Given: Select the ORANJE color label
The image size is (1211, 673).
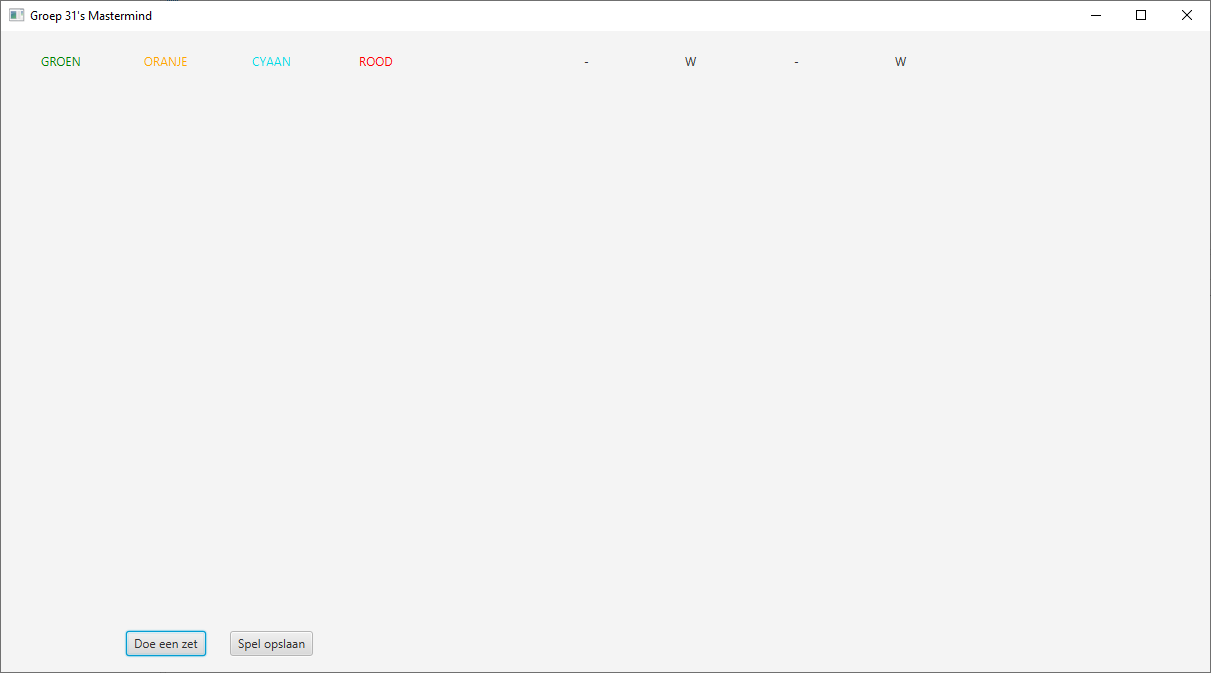Looking at the screenshot, I should click(165, 61).
